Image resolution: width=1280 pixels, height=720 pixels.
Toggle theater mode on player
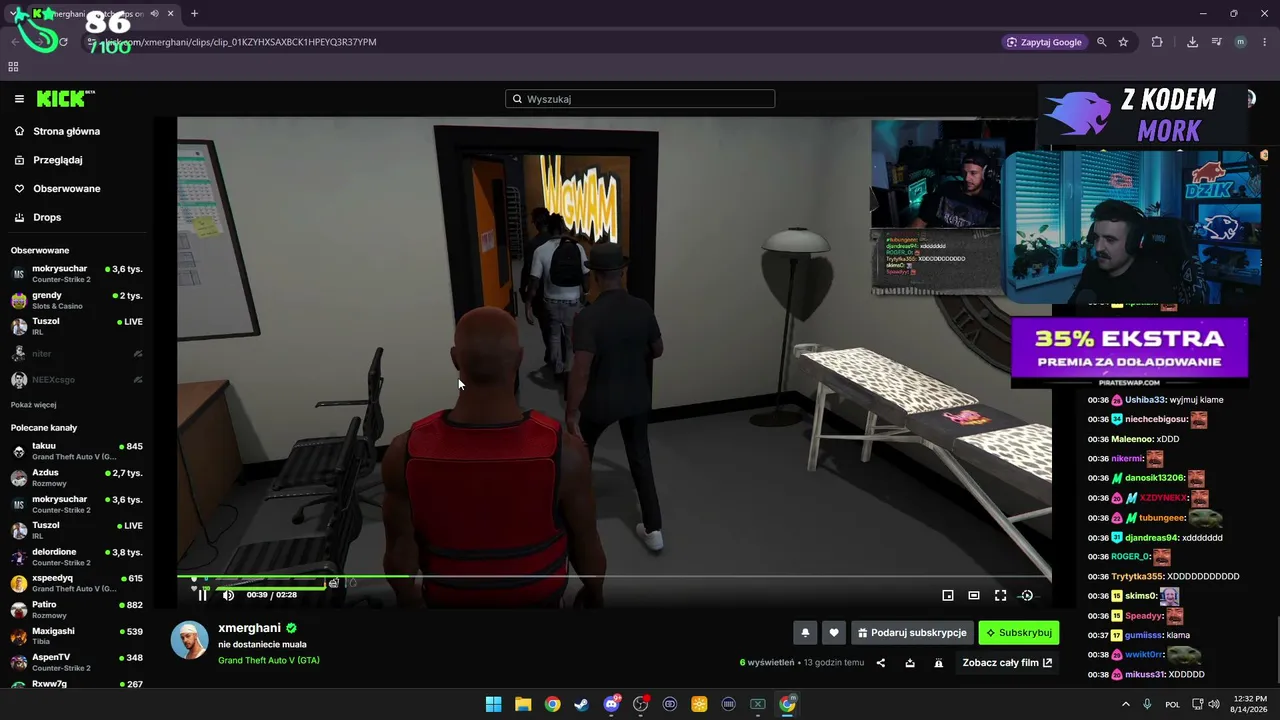(974, 595)
